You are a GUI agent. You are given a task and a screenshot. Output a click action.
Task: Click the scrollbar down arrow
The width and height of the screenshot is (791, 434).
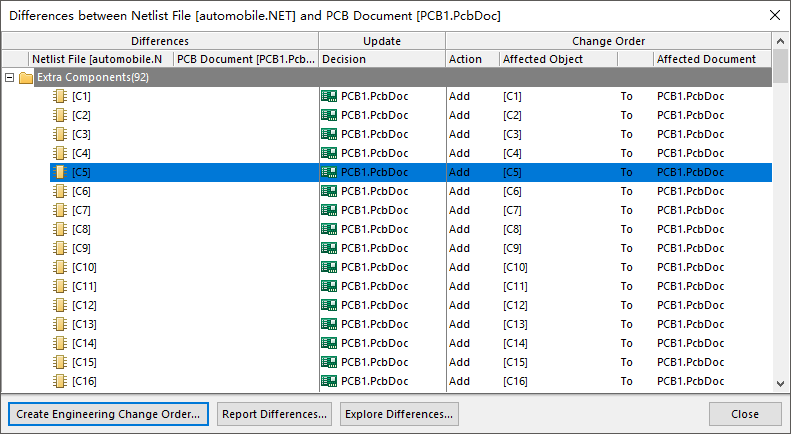tap(780, 384)
